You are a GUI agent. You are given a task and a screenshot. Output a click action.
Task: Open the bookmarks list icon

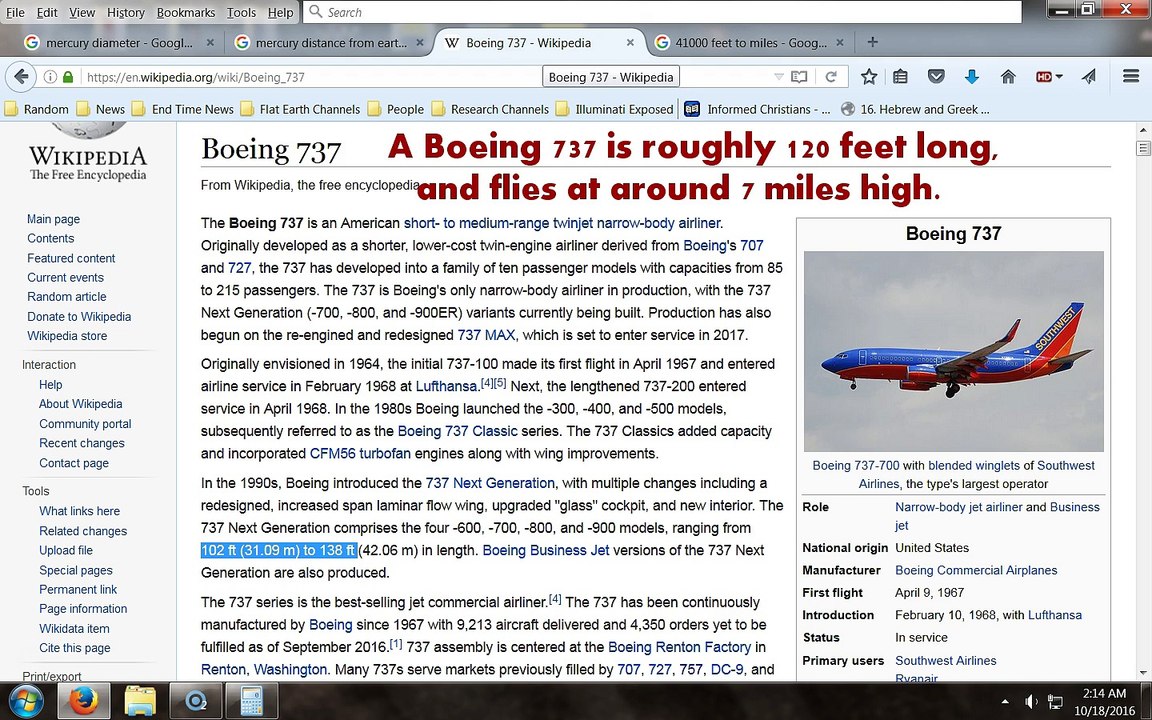901,76
